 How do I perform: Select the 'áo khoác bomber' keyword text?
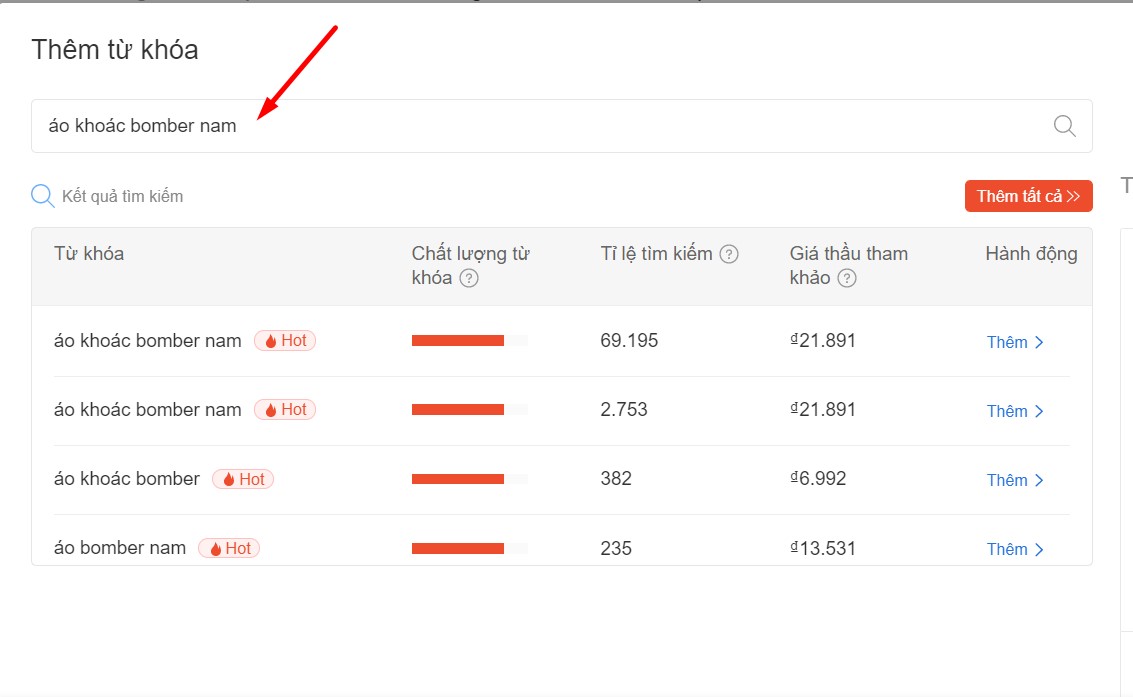pyautogui.click(x=127, y=479)
